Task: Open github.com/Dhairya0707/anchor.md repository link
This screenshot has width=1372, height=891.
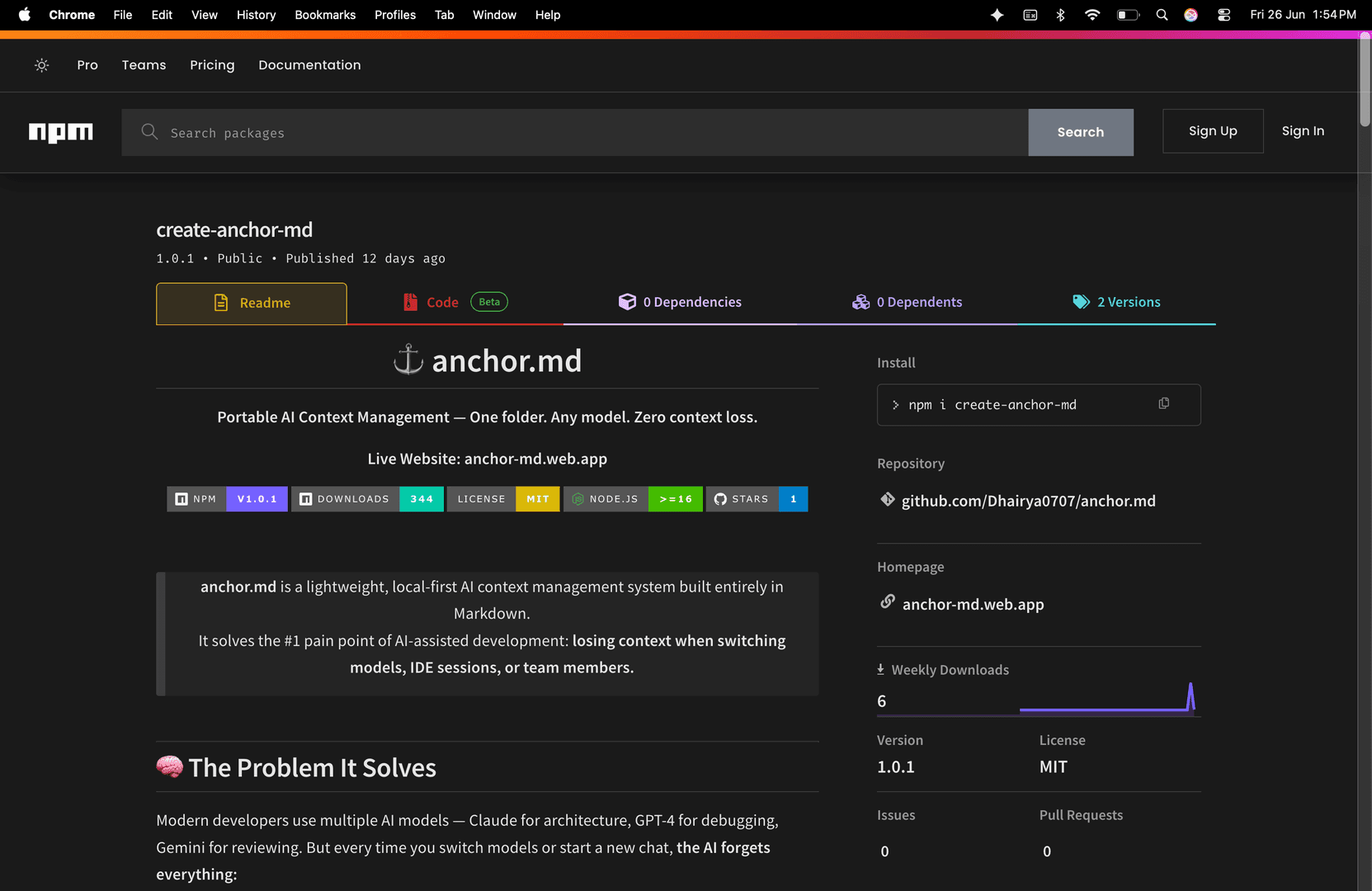Action: click(1028, 501)
